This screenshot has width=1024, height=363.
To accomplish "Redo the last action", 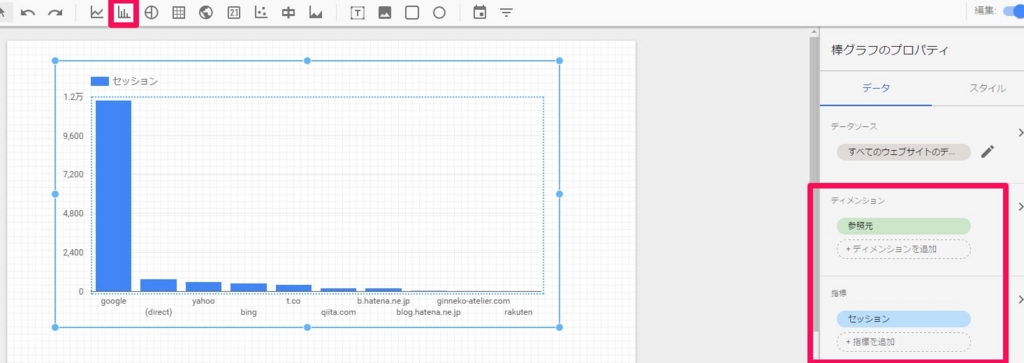I will click(56, 13).
